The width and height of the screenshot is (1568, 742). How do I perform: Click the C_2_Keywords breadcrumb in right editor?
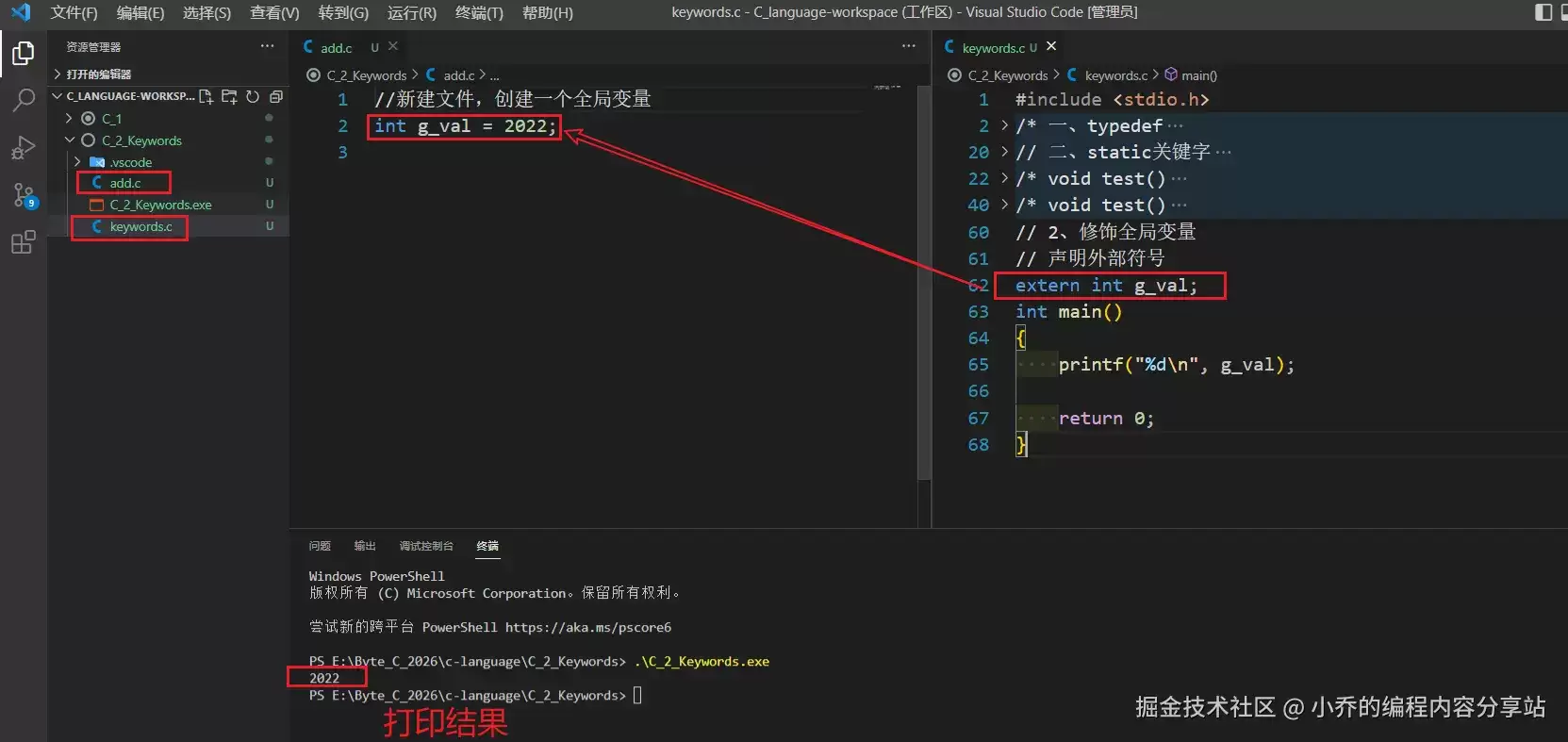1008,75
